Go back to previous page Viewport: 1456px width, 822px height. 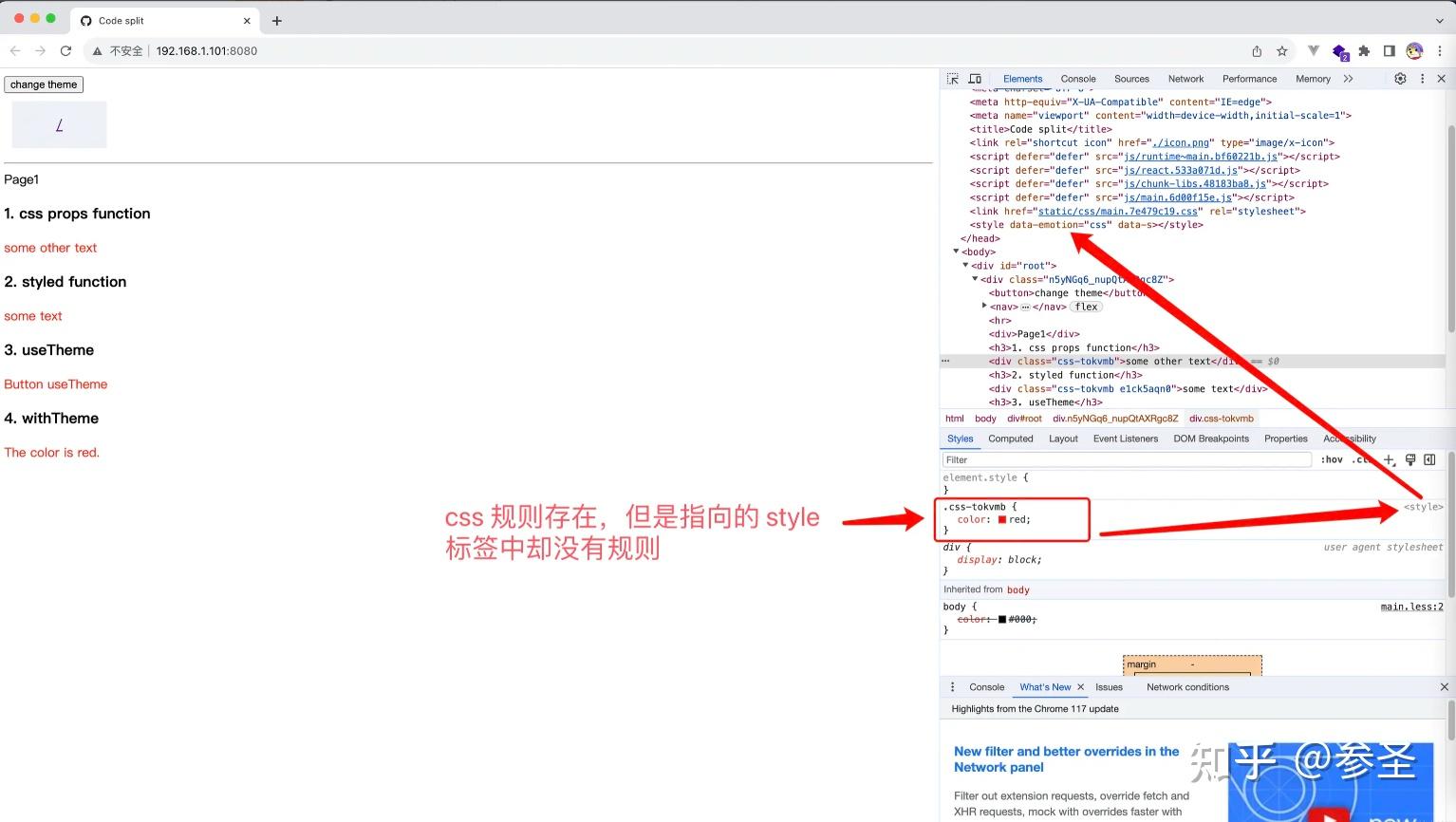coord(15,51)
